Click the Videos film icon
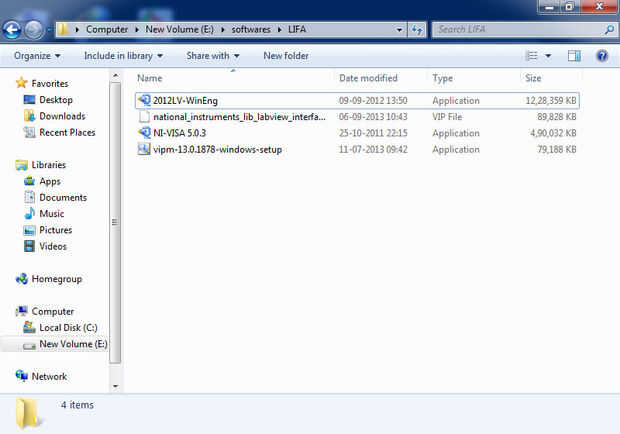 [29, 246]
